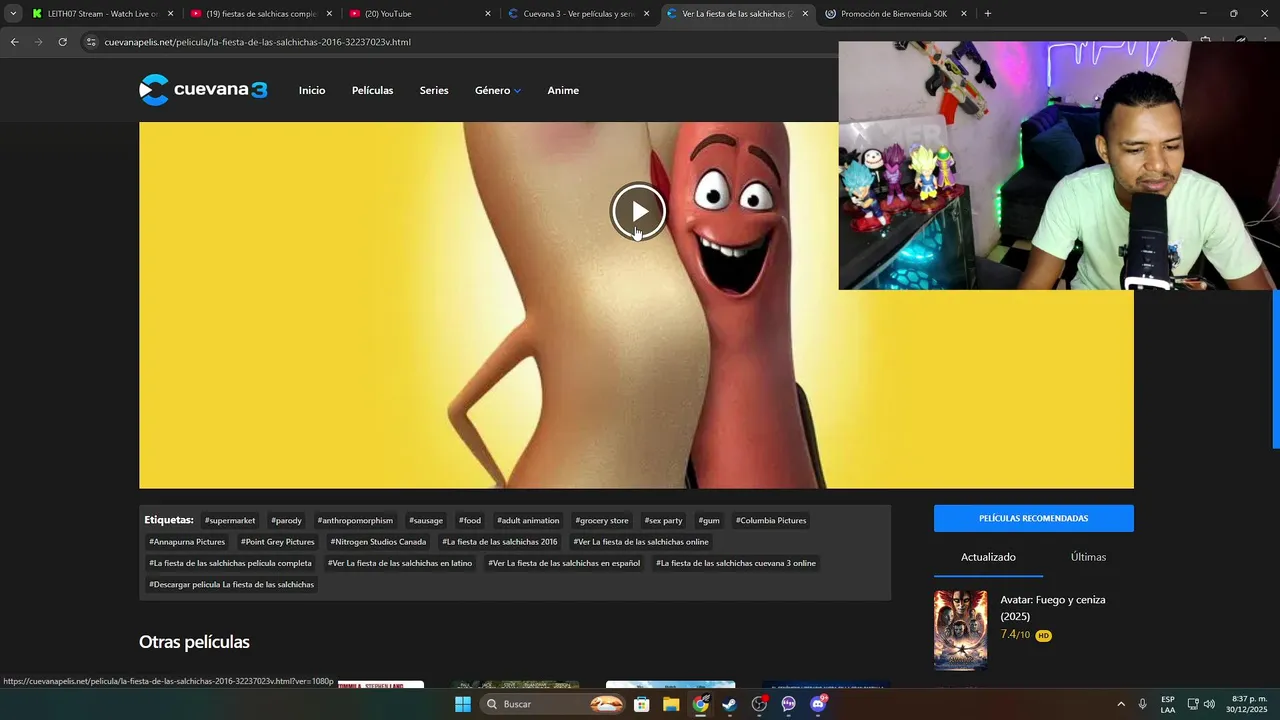Close the Cuevana 3 tab
Image resolution: width=1280 pixels, height=720 pixels.
pos(647,14)
